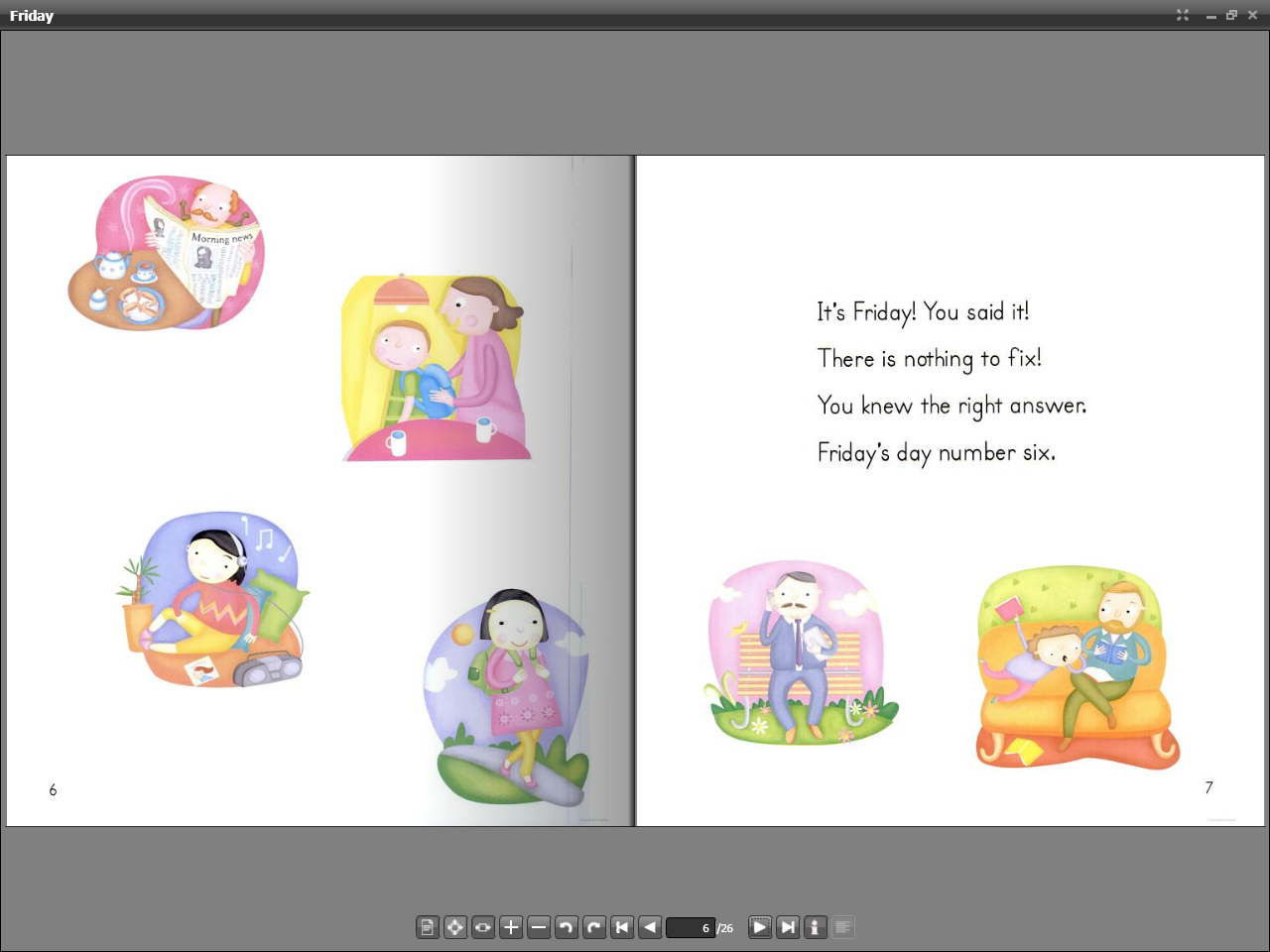Click the grayed-out text view icon
Viewport: 1270px width, 952px height.
[x=842, y=927]
